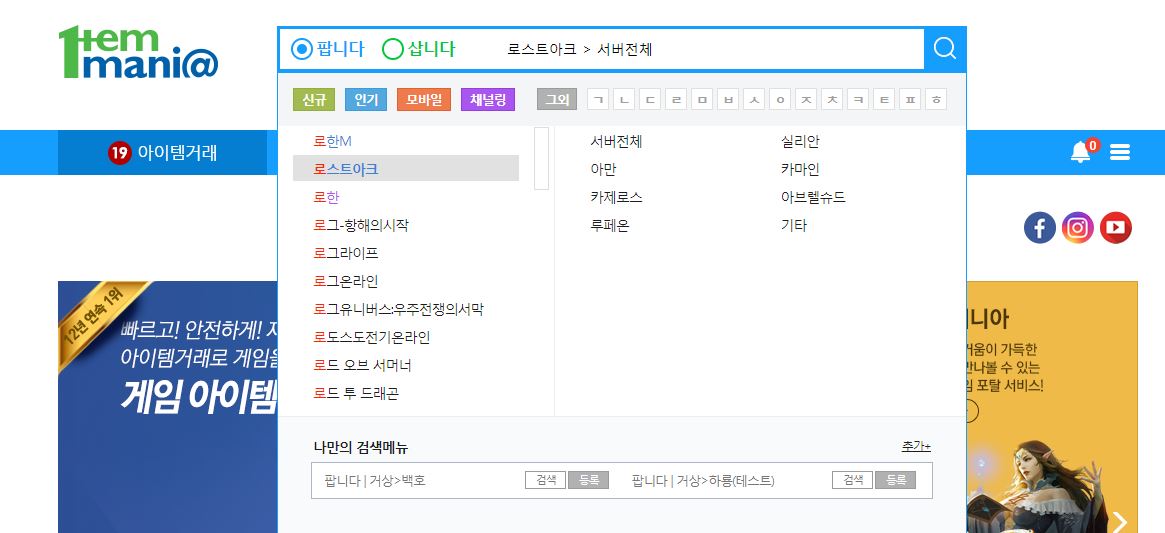Select 로그유니버스:우주전쟁의서막 game
The width and height of the screenshot is (1165, 533).
point(399,309)
